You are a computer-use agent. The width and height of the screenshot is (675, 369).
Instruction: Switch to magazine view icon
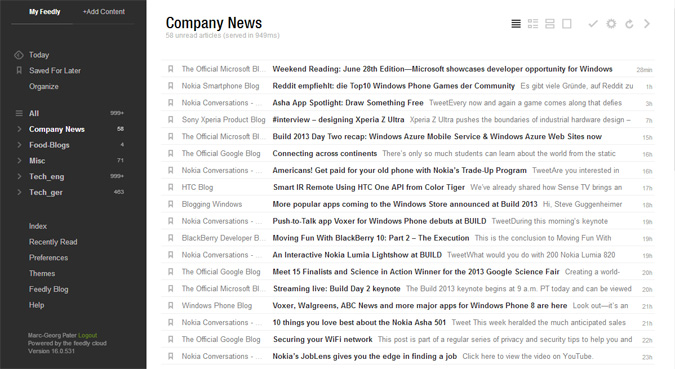tap(533, 24)
